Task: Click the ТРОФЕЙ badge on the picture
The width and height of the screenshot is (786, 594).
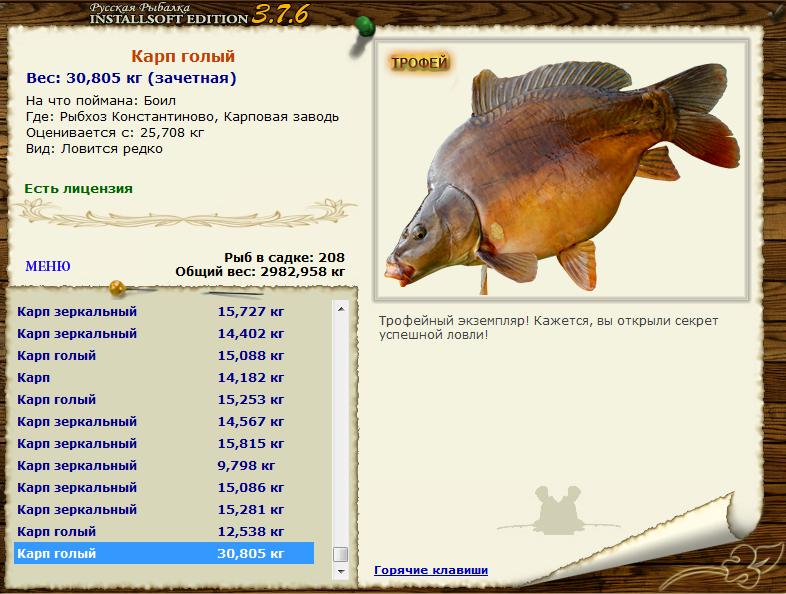Action: 419,63
